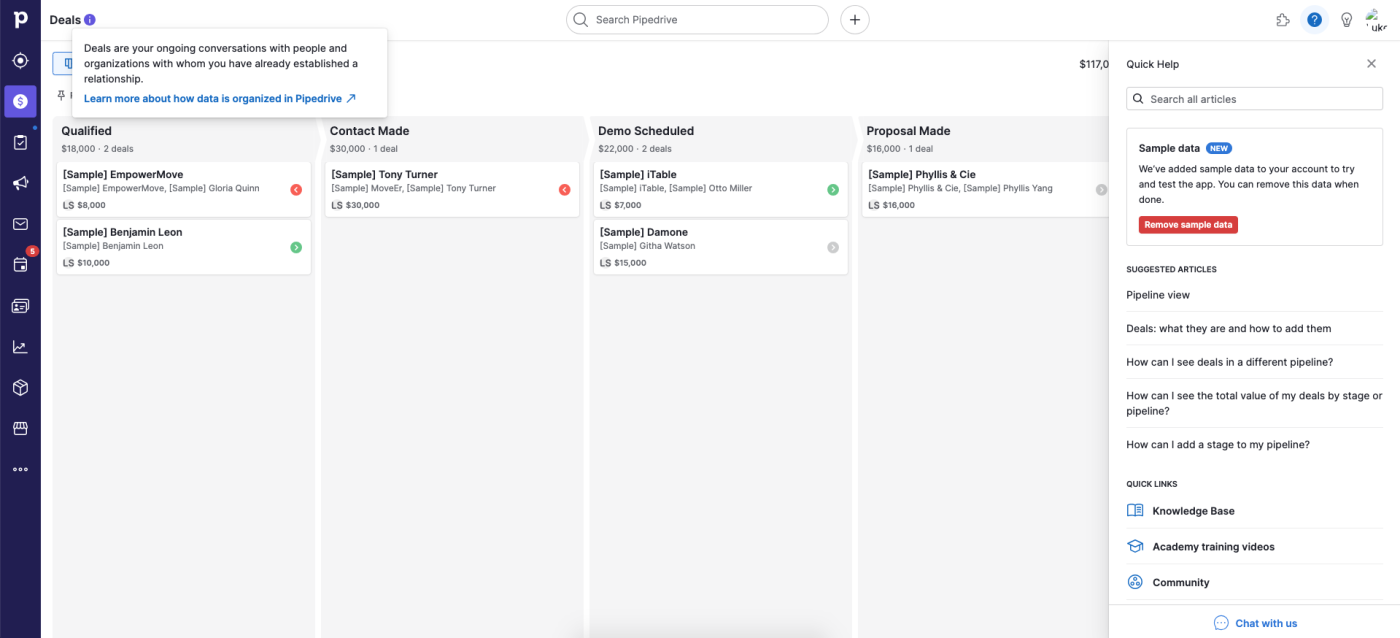Click the magnifier icon in the Search Pipedrive bar
The width and height of the screenshot is (1400, 638).
(x=580, y=20)
